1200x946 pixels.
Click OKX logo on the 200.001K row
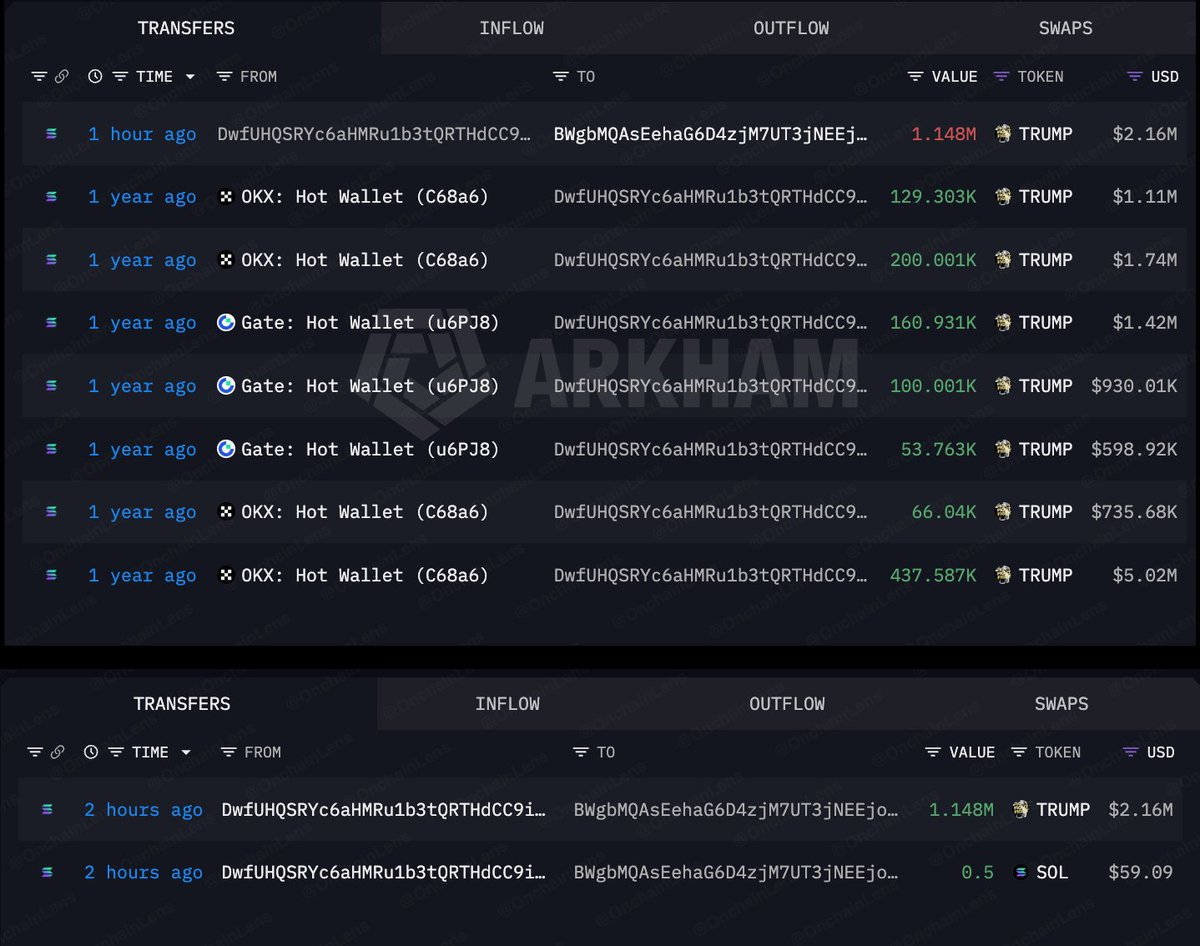pyautogui.click(x=226, y=260)
